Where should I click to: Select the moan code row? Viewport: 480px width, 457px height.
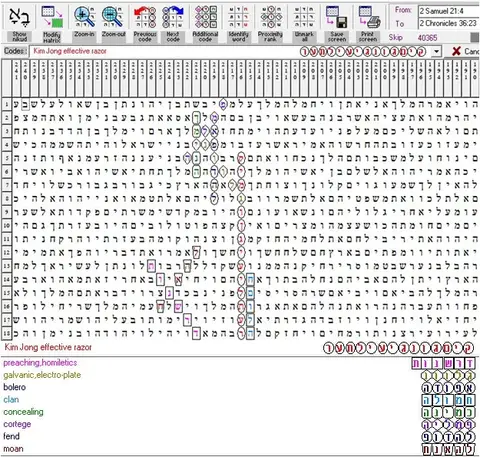240,449
